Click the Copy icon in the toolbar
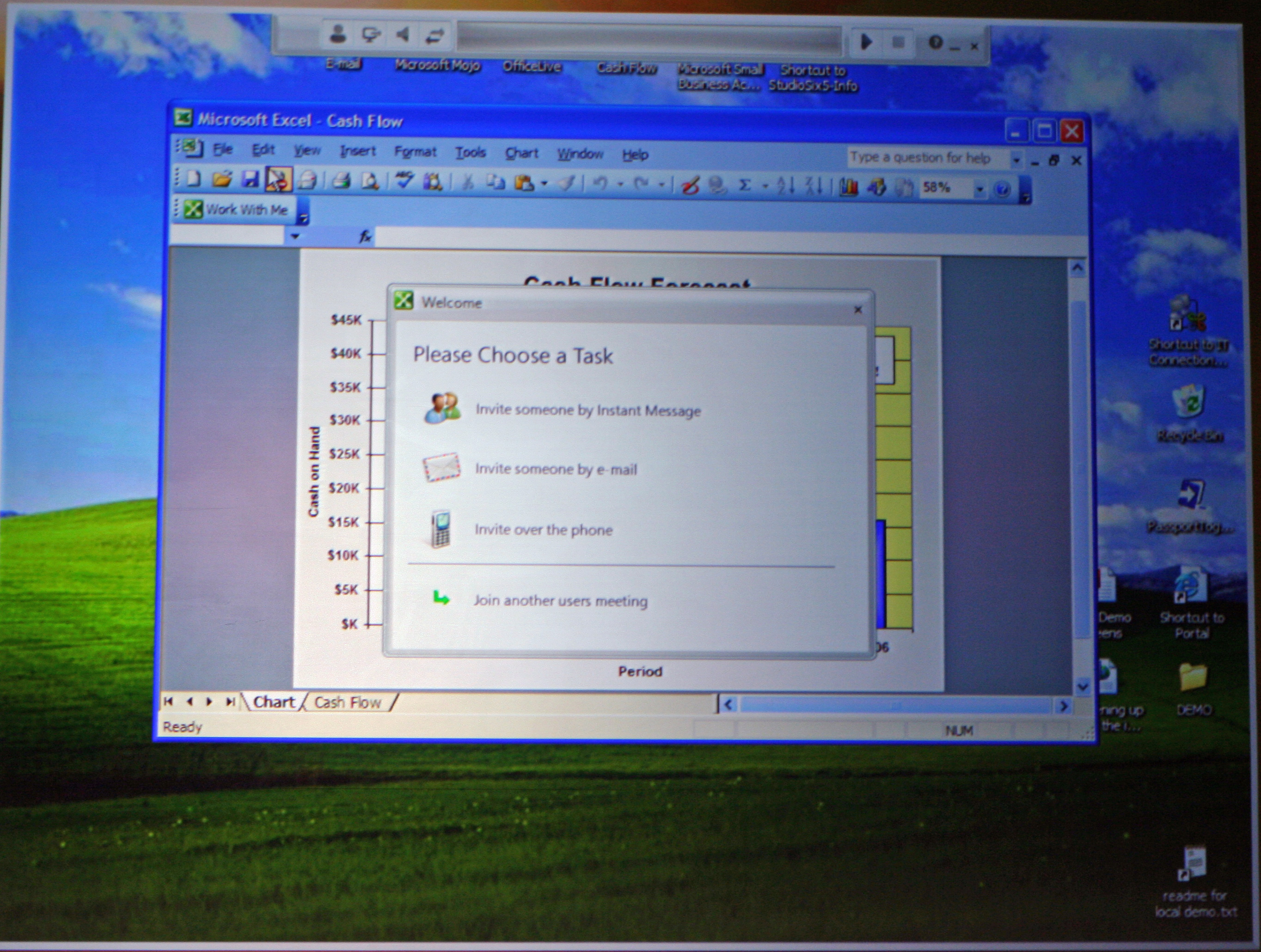Image resolution: width=1261 pixels, height=952 pixels. 496,183
